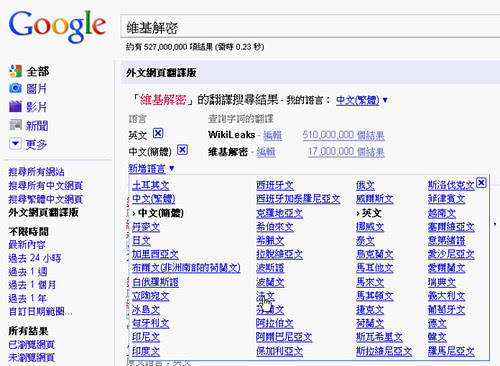Add 丹麥文 language
This screenshot has height=366, width=500.
click(x=146, y=227)
